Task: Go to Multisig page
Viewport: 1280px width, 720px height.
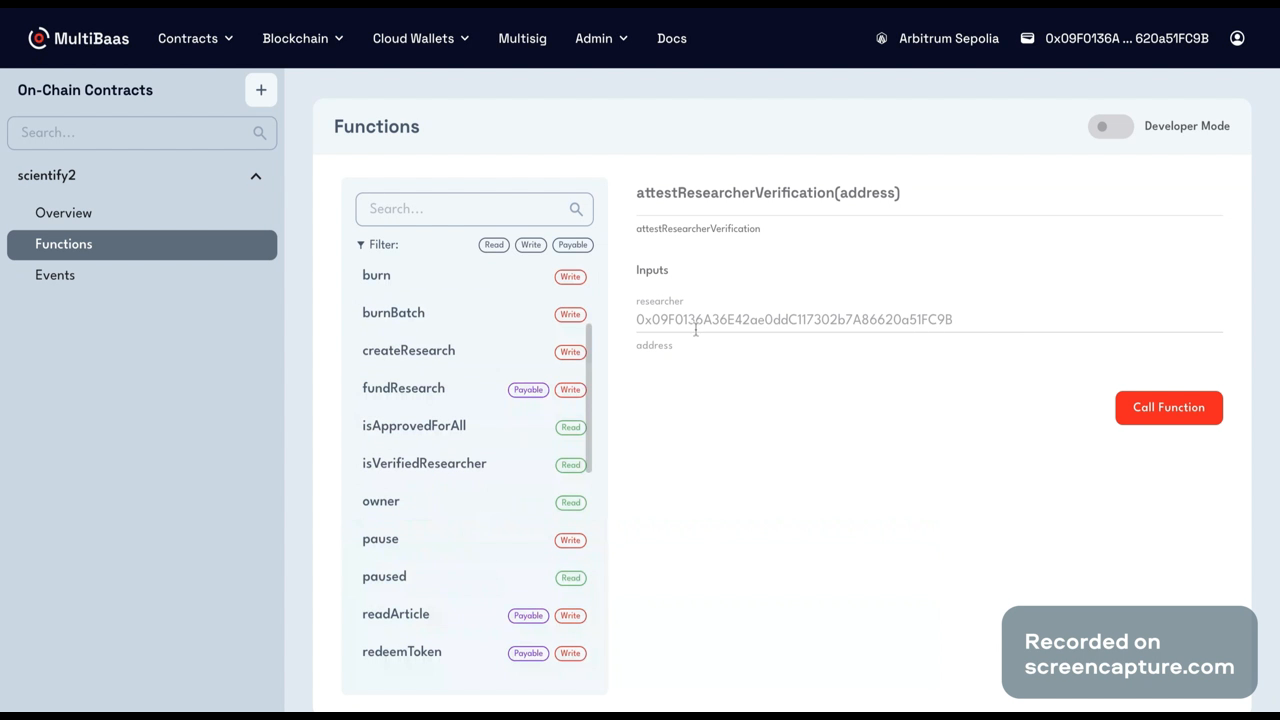Action: 522,38
